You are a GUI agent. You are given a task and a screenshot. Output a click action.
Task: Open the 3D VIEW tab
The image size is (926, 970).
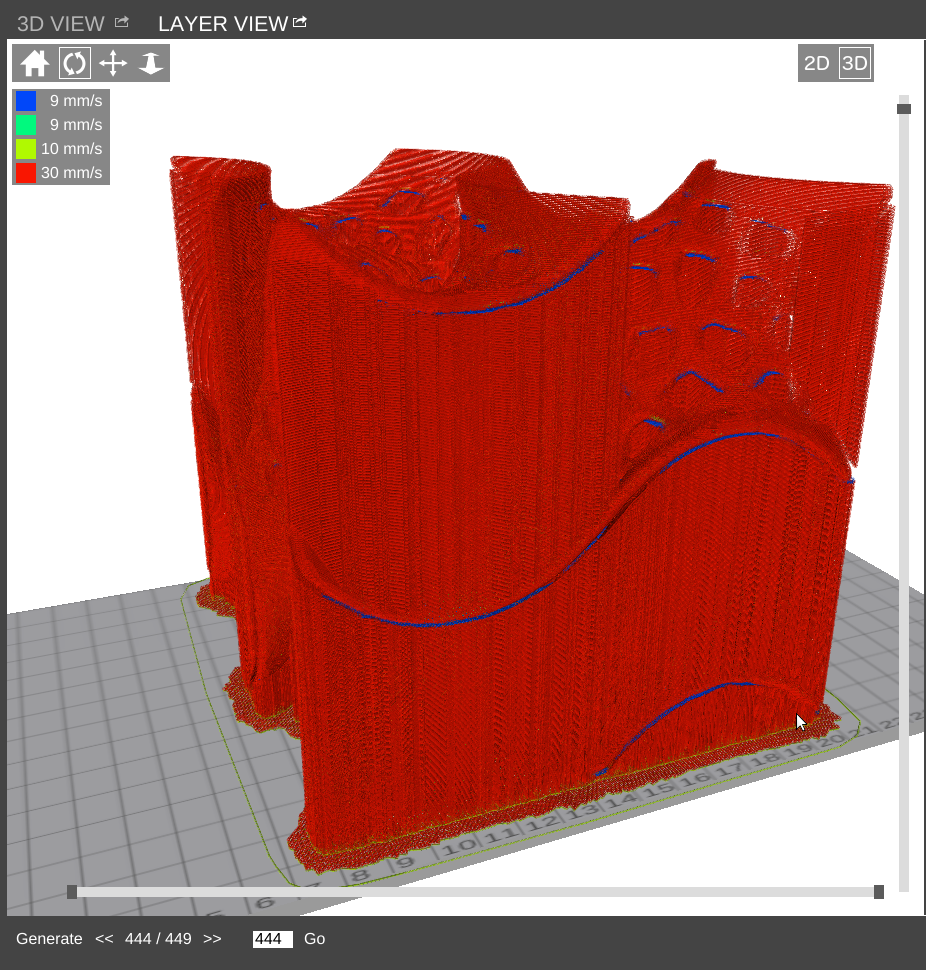(60, 23)
